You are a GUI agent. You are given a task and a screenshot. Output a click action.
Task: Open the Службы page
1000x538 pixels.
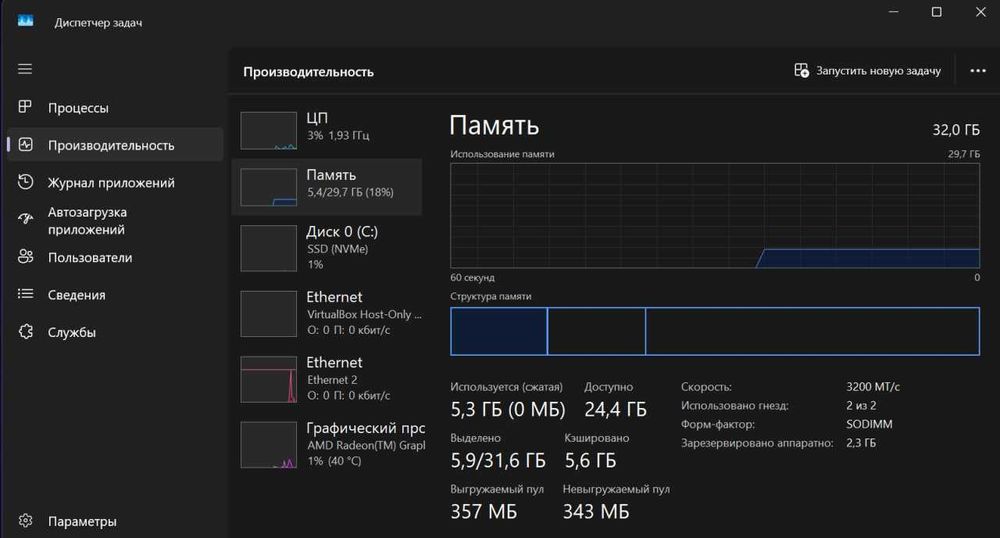115,332
